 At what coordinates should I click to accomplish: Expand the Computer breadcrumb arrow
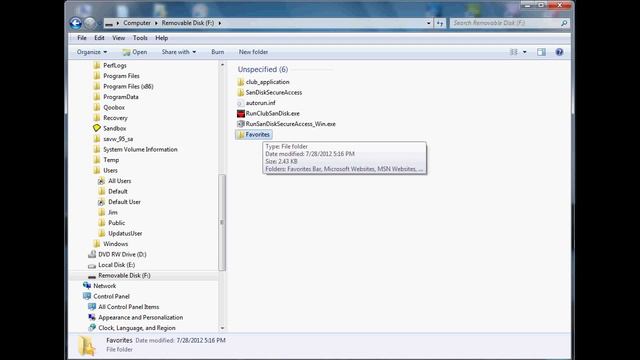156,23
